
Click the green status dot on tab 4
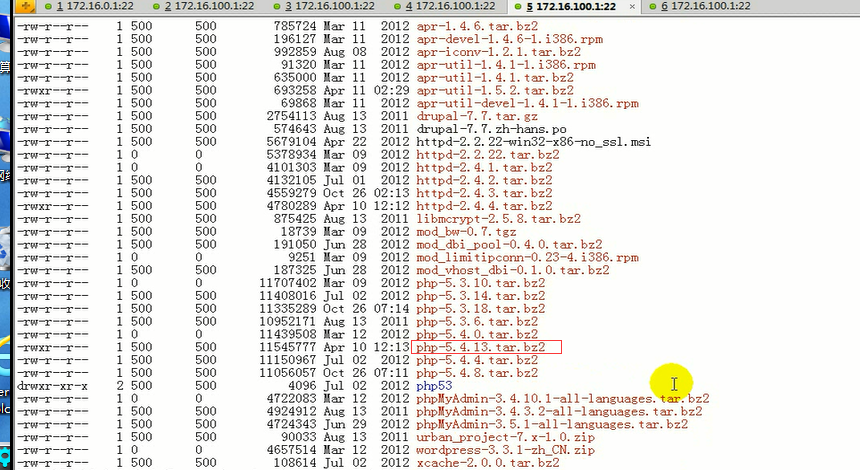(x=398, y=7)
